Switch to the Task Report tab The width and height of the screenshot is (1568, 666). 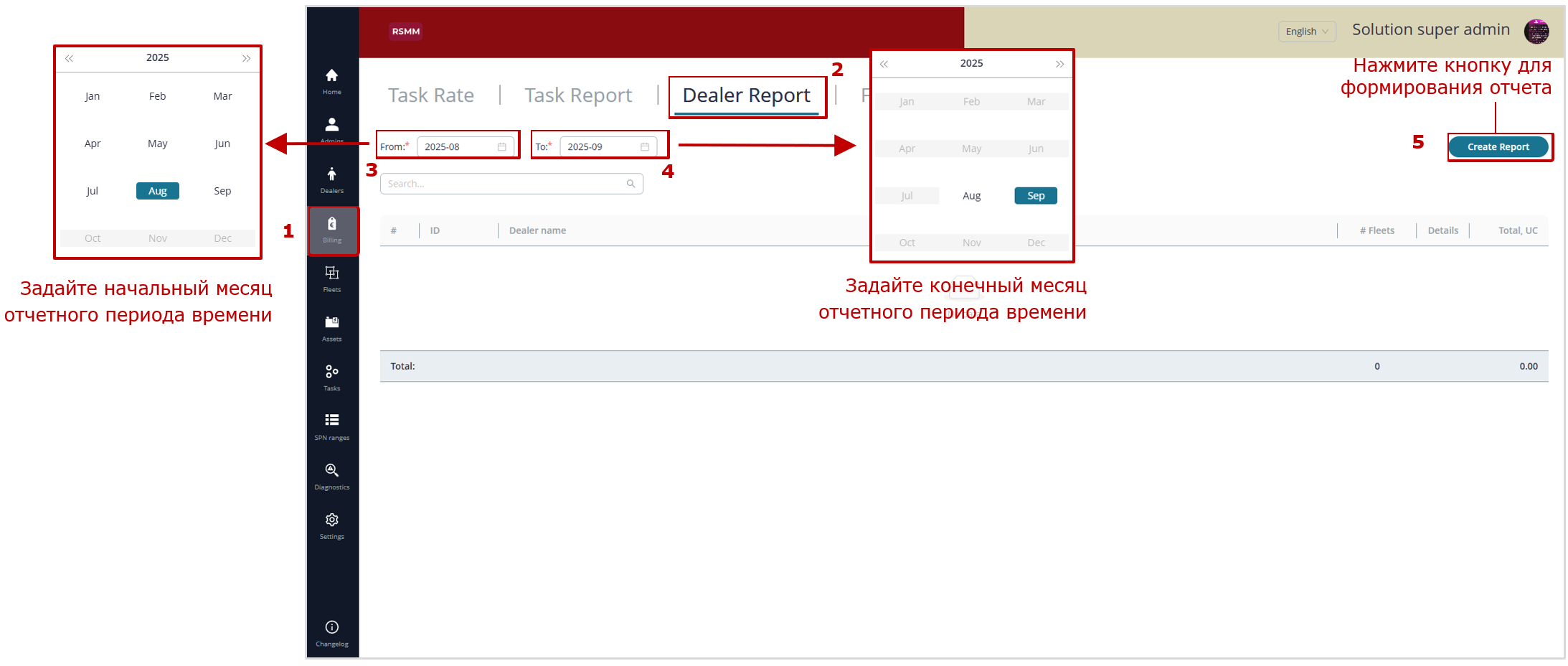[577, 95]
